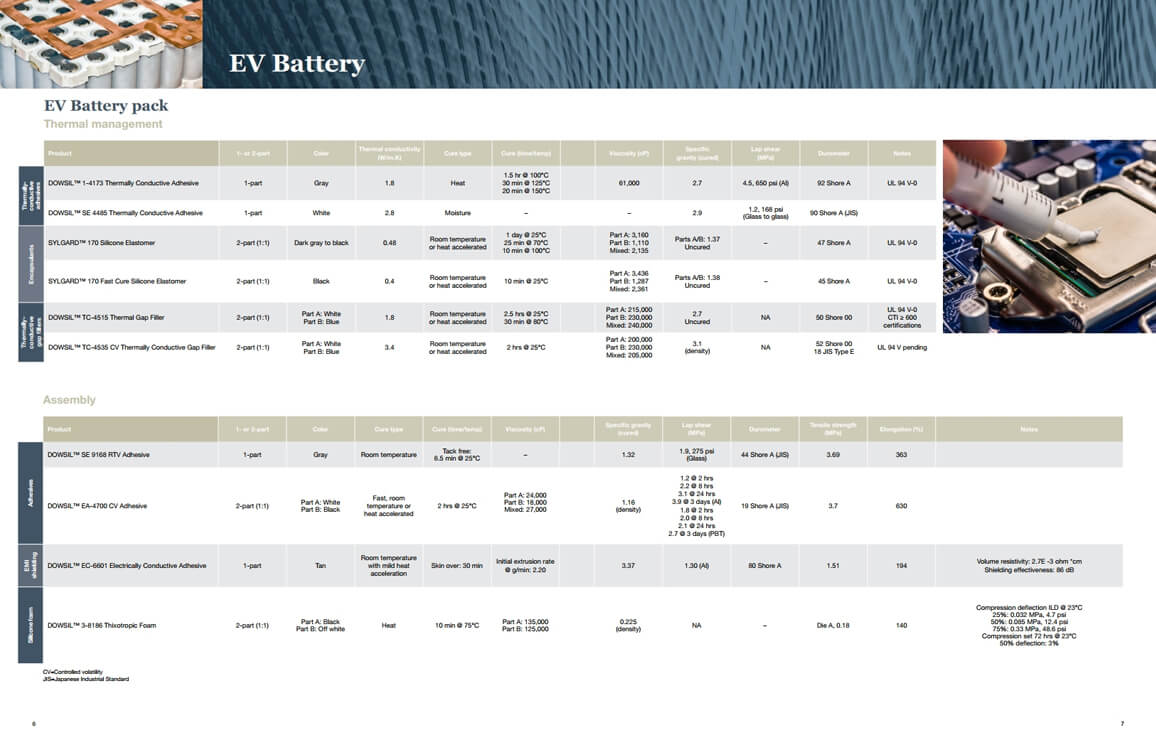1156x743 pixels.
Task: Select the "363" elongation value
Action: coord(901,455)
